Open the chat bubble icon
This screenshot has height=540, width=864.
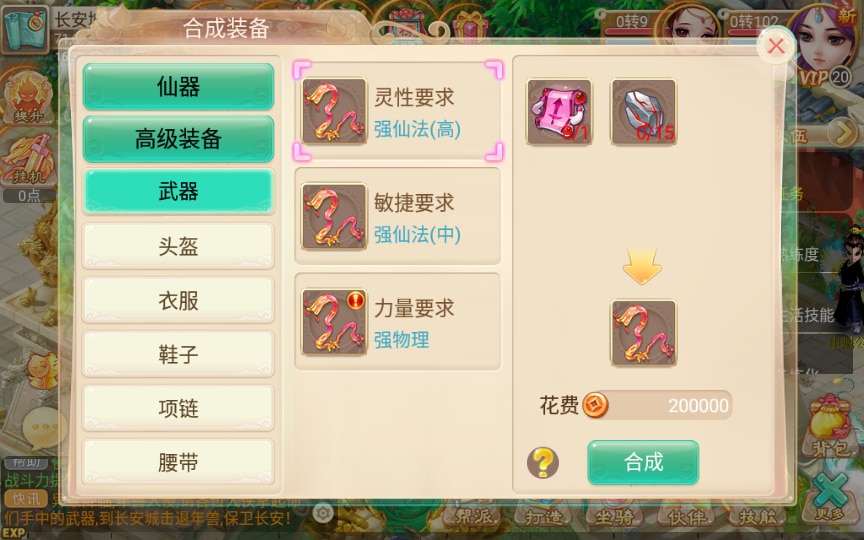pyautogui.click(x=43, y=428)
